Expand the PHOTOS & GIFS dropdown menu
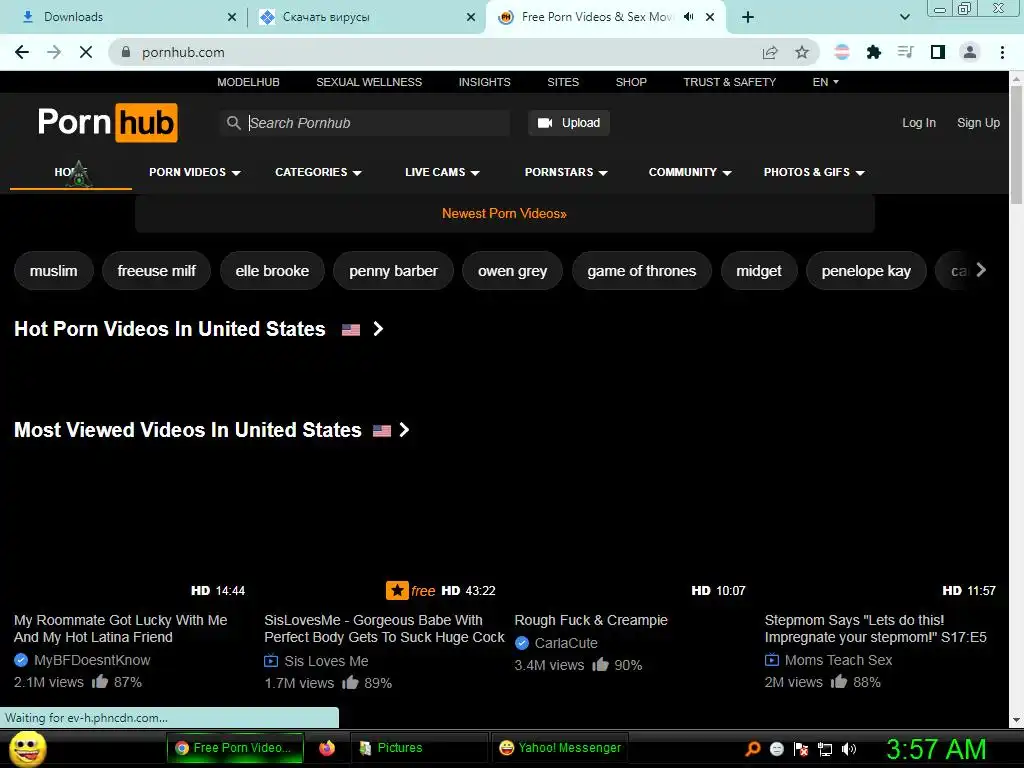 coord(814,172)
